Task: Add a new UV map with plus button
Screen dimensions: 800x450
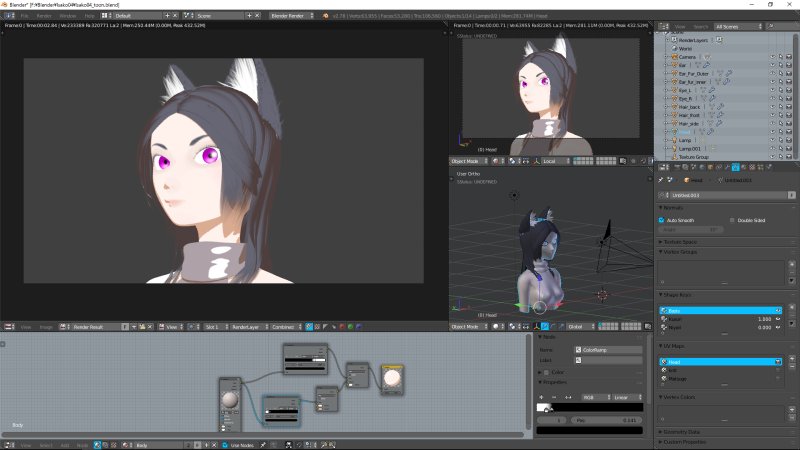Action: click(792, 358)
